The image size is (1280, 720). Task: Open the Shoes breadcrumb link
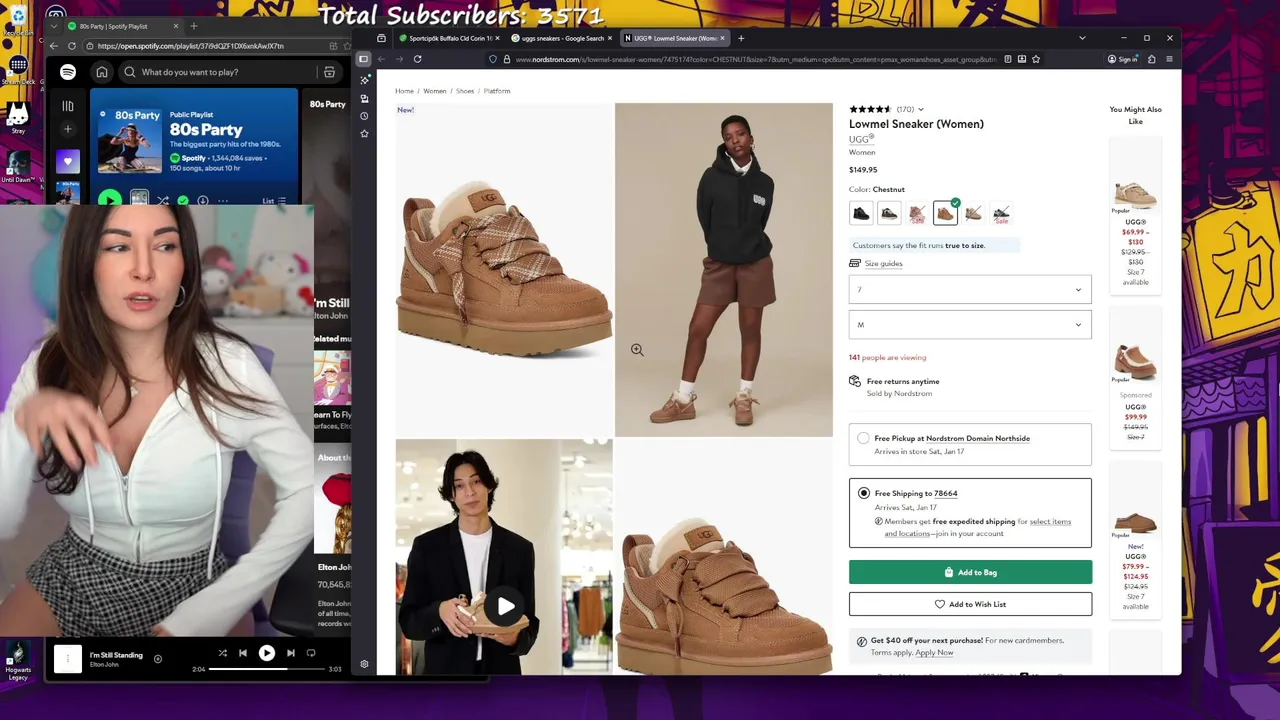pyautogui.click(x=465, y=91)
